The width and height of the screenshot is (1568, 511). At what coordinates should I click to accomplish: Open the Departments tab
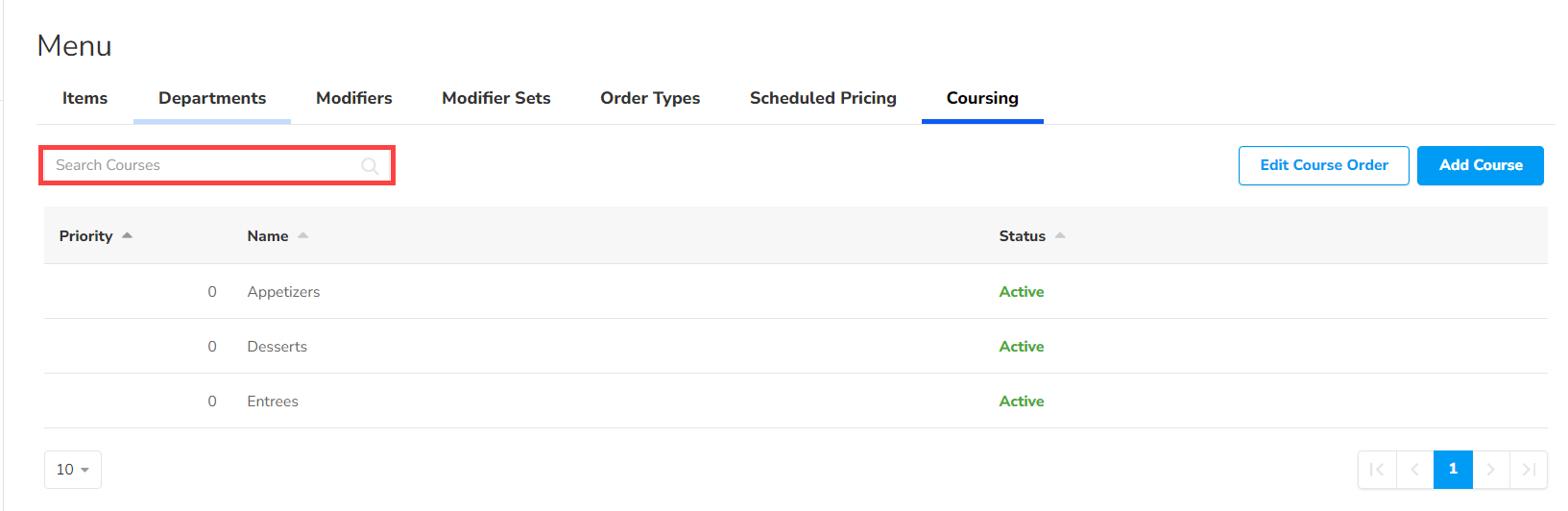(212, 98)
